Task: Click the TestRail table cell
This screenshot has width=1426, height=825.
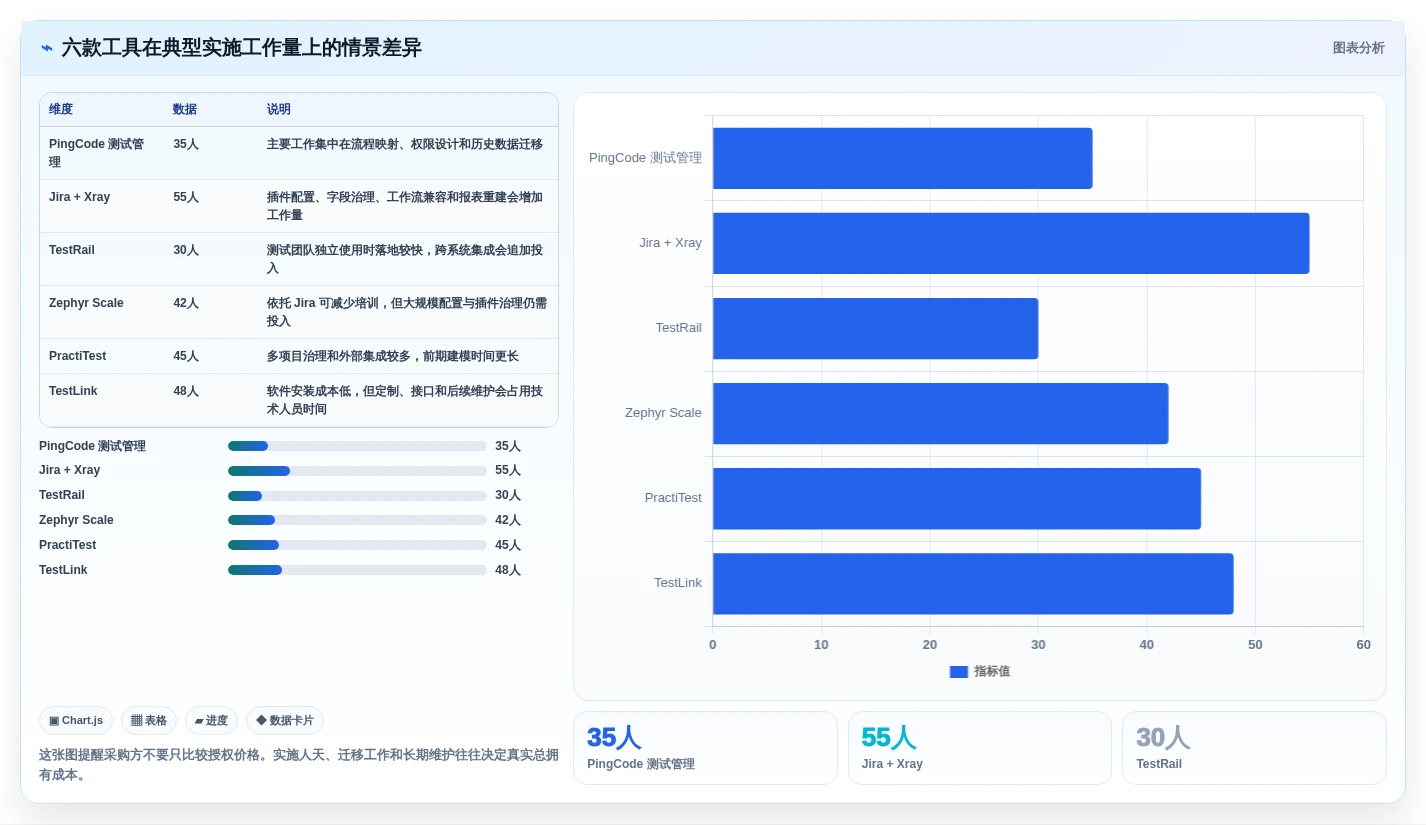Action: 102,259
